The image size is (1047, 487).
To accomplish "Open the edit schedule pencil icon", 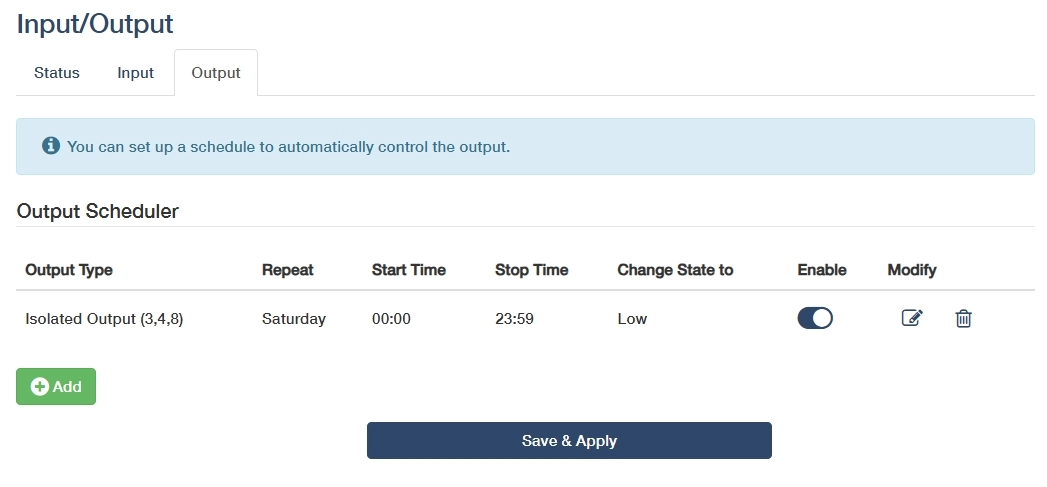I will click(912, 319).
